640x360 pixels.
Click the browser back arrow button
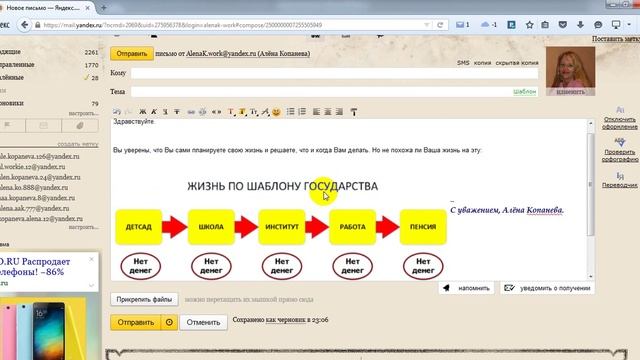[24, 25]
